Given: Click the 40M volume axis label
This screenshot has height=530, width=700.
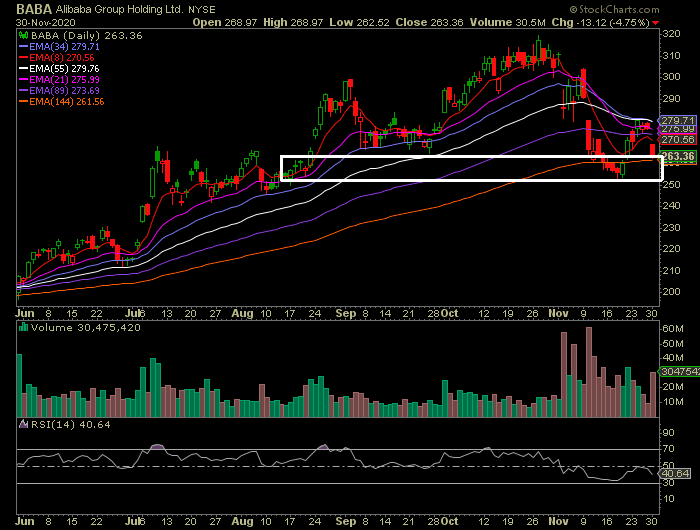Looking at the screenshot, I should (x=673, y=358).
